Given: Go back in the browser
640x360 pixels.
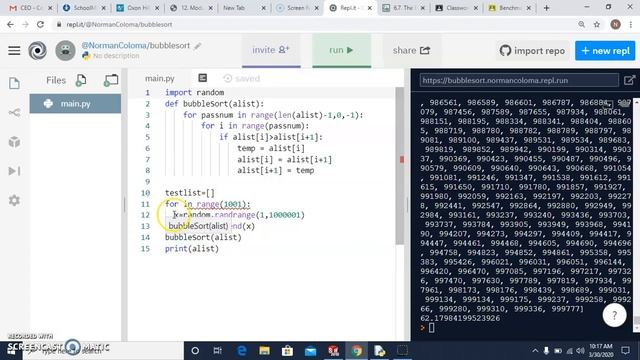Looking at the screenshot, I should pos(10,24).
